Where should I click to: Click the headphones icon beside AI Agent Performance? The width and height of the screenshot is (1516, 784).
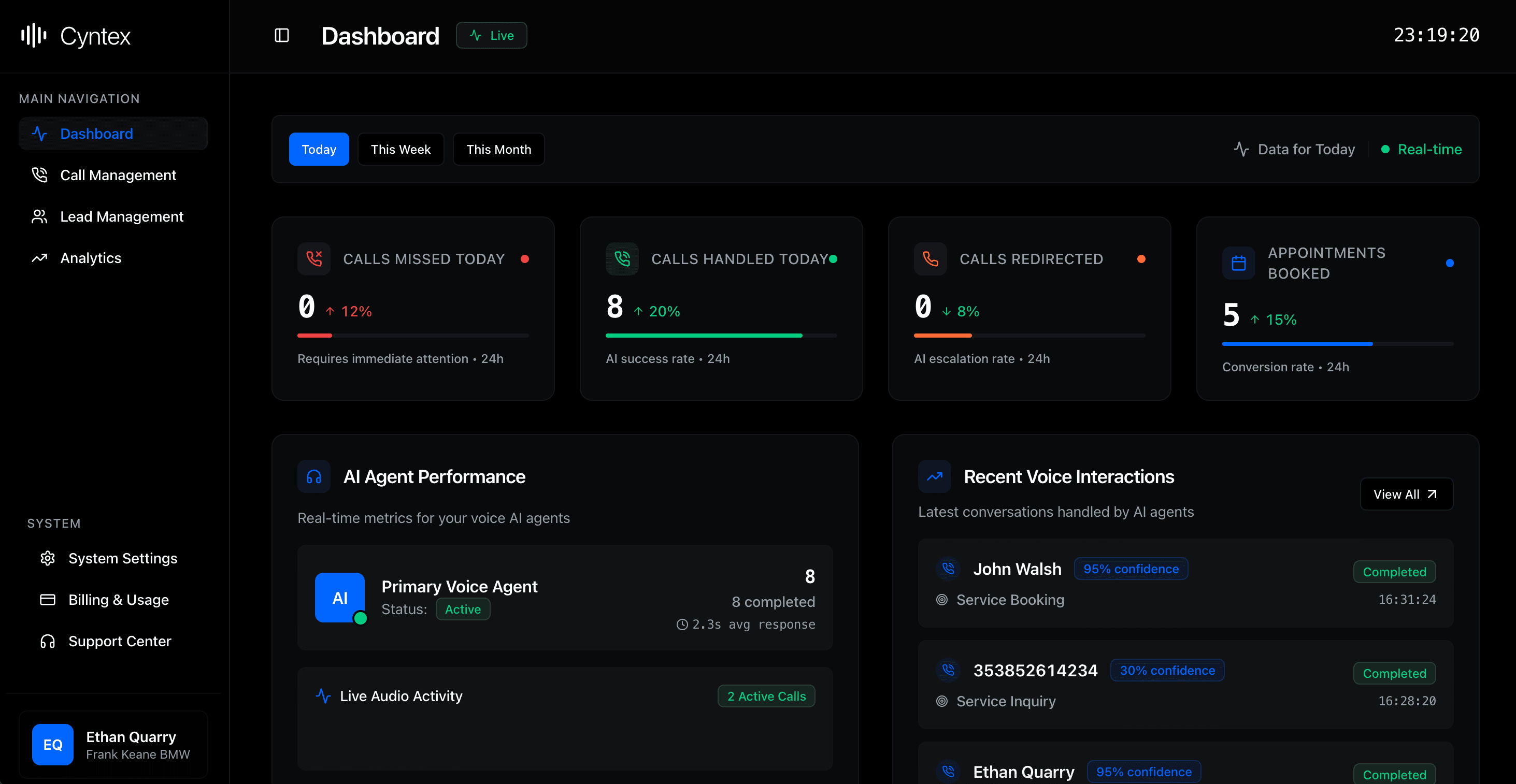pyautogui.click(x=313, y=476)
